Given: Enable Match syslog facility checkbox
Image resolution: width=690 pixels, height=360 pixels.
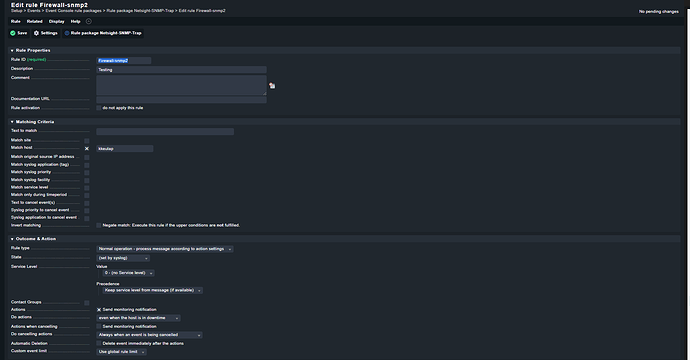Looking at the screenshot, I should [87, 180].
